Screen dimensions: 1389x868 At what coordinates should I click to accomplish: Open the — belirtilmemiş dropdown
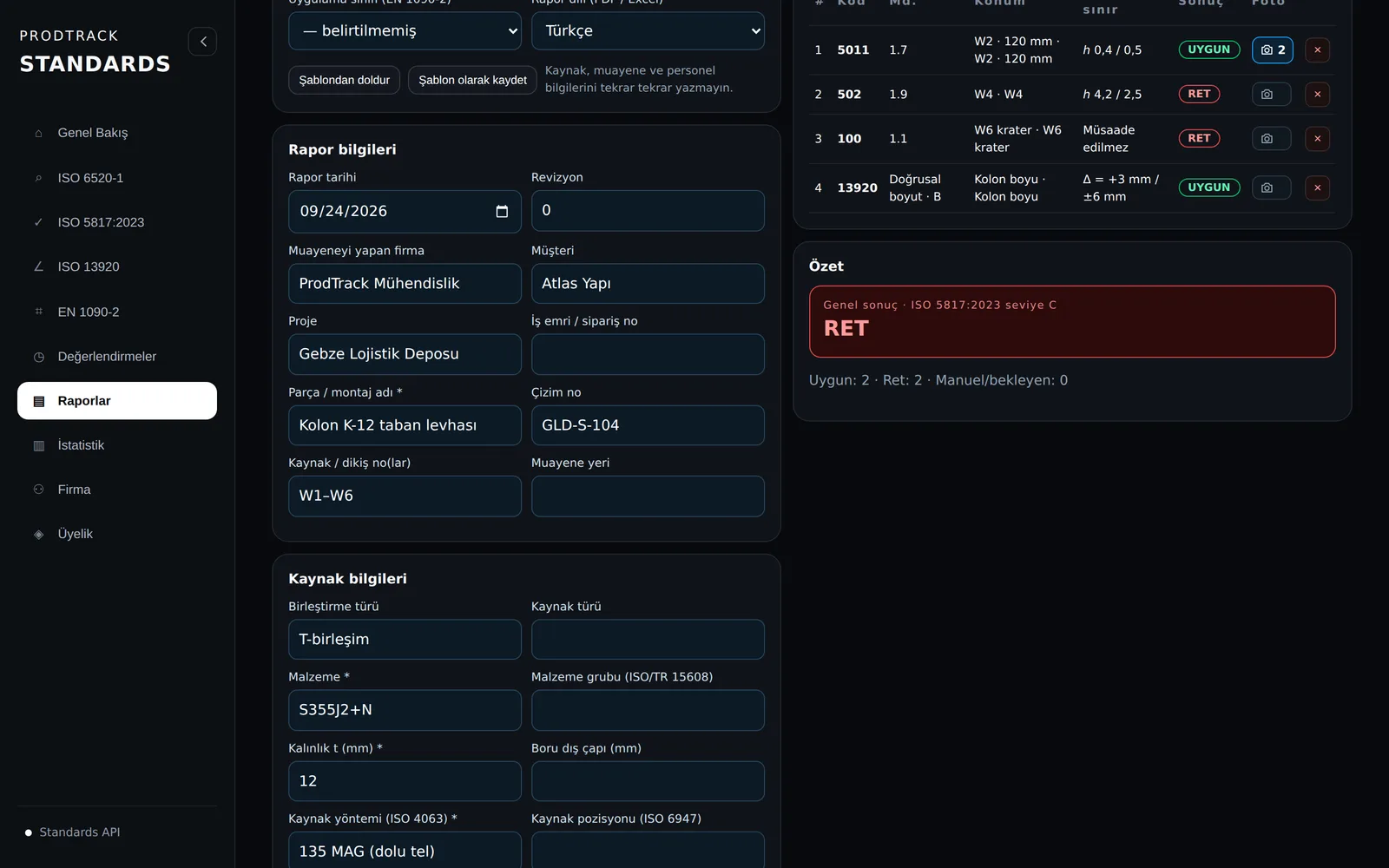coord(405,30)
